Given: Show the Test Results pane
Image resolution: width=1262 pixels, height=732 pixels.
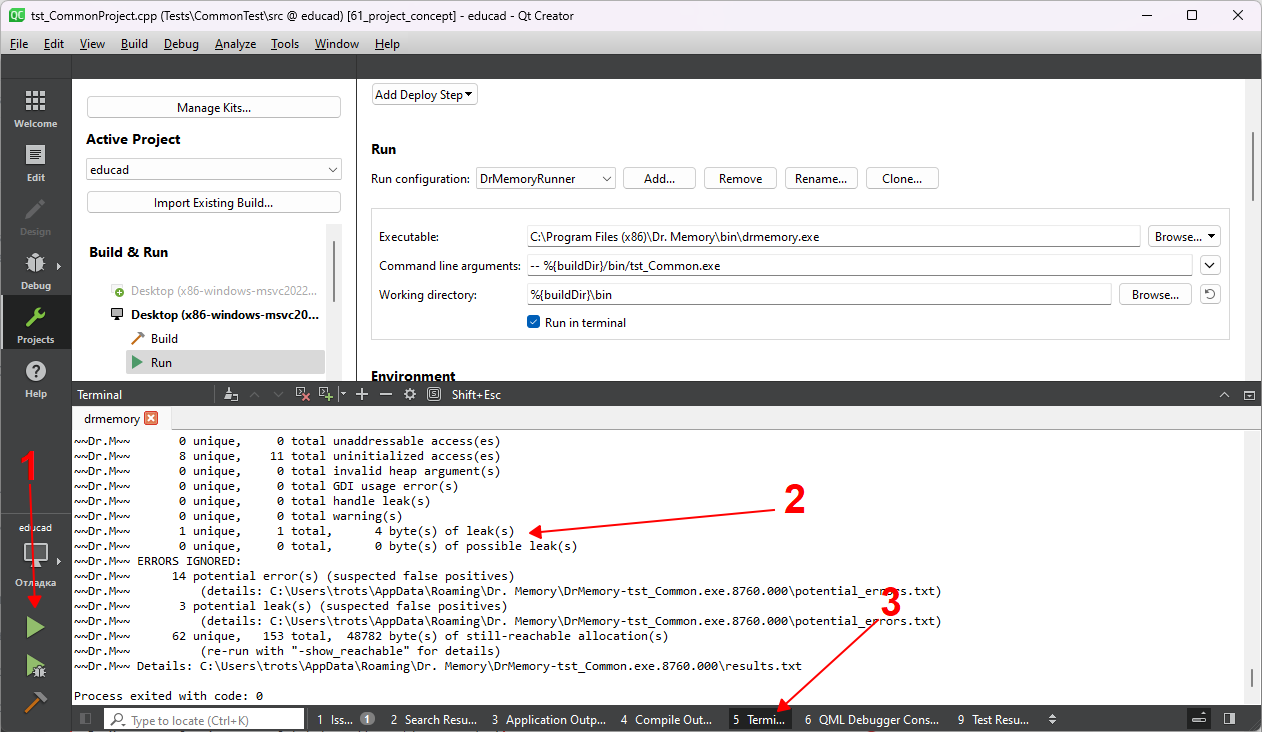Looking at the screenshot, I should 993,719.
